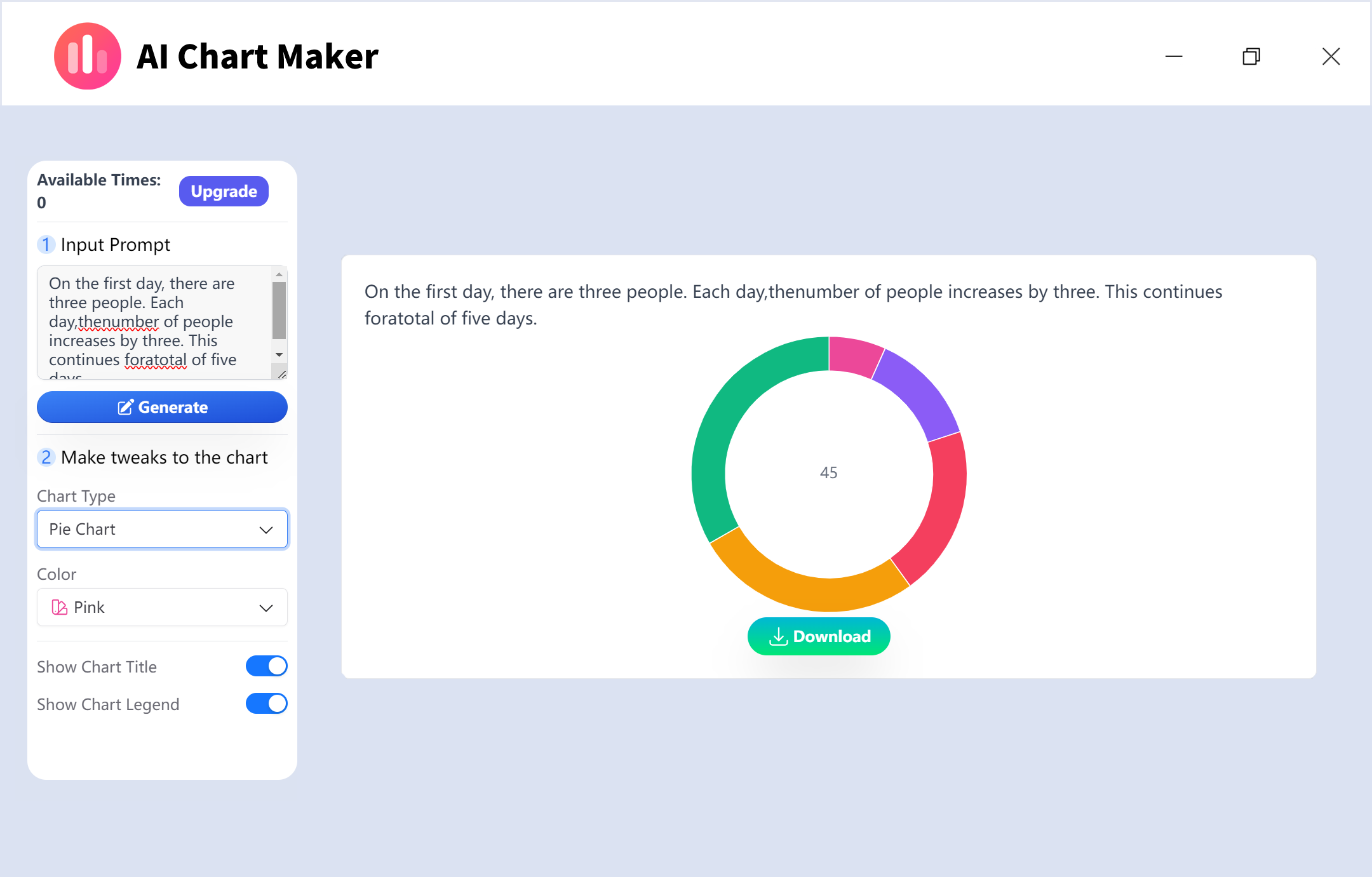Click the Generate button
The width and height of the screenshot is (1372, 877).
tap(162, 407)
